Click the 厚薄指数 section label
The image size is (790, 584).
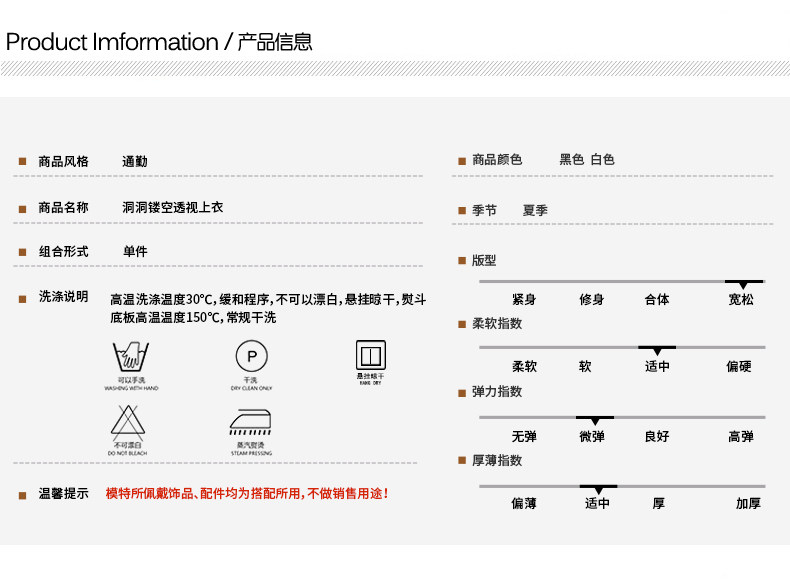tap(497, 461)
